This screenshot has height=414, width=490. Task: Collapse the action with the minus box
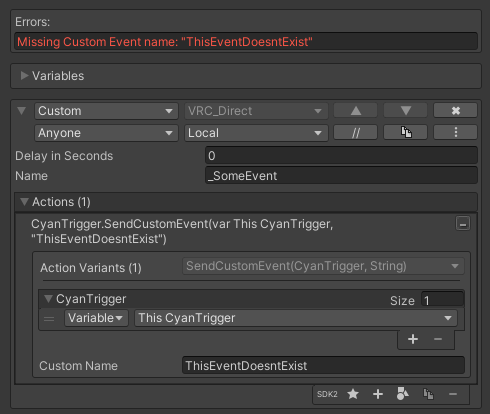463,224
